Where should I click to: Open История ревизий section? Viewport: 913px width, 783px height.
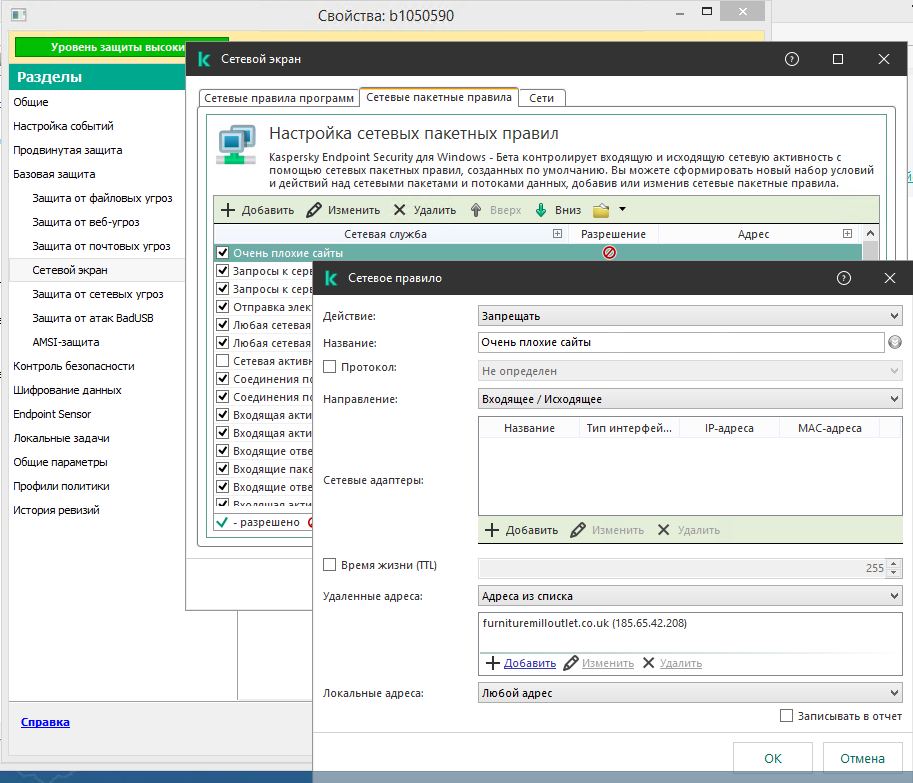56,510
